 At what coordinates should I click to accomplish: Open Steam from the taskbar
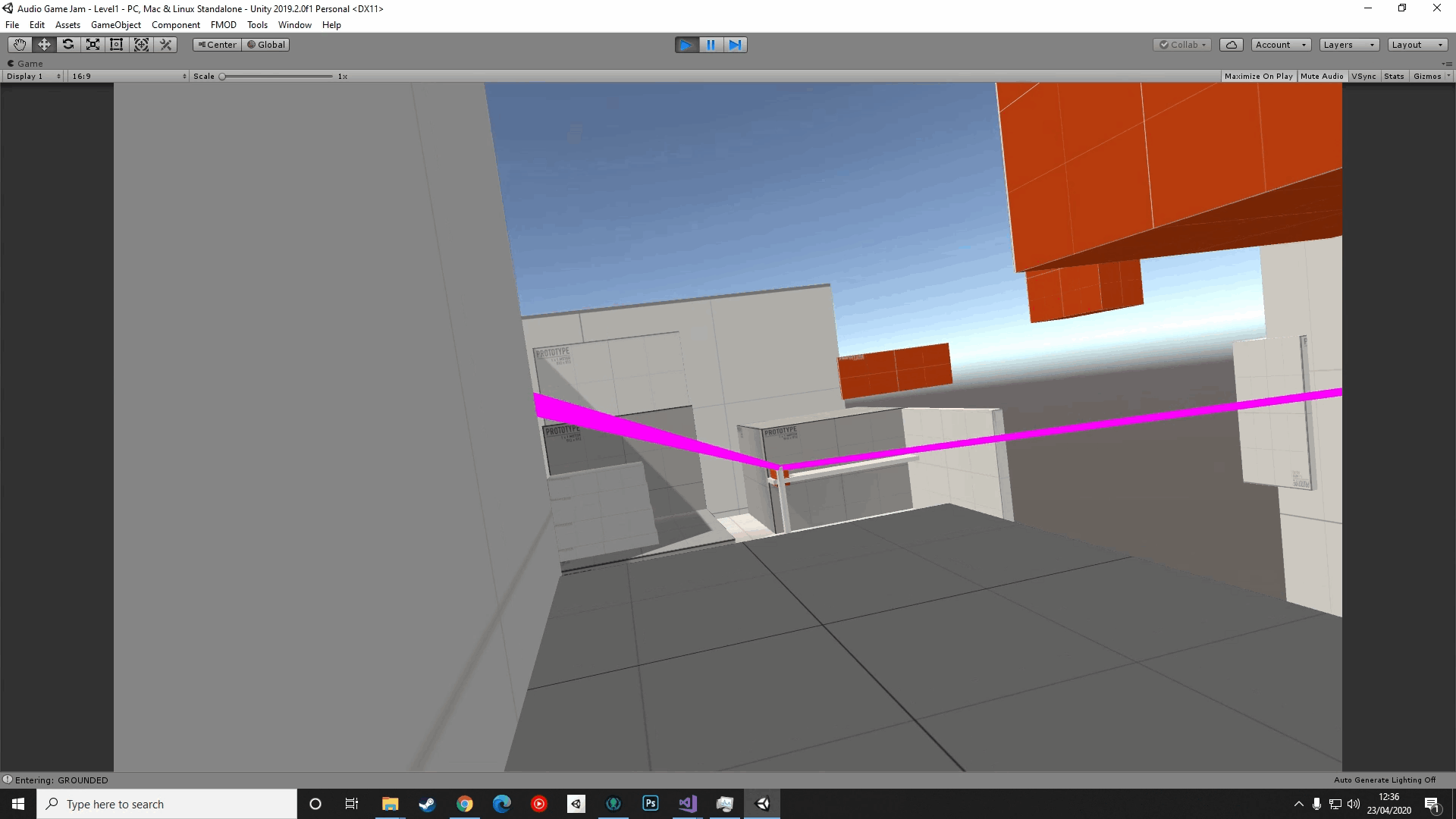(x=427, y=804)
